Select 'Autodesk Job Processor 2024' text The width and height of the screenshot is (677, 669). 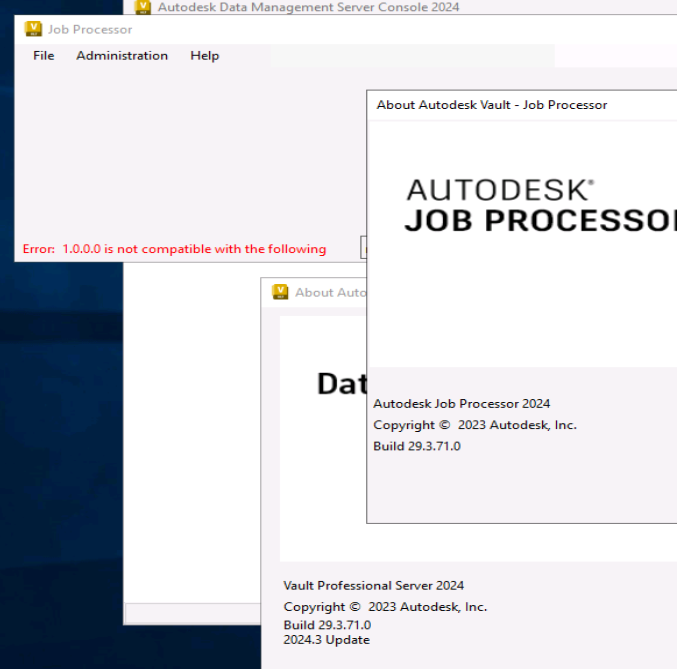462,404
